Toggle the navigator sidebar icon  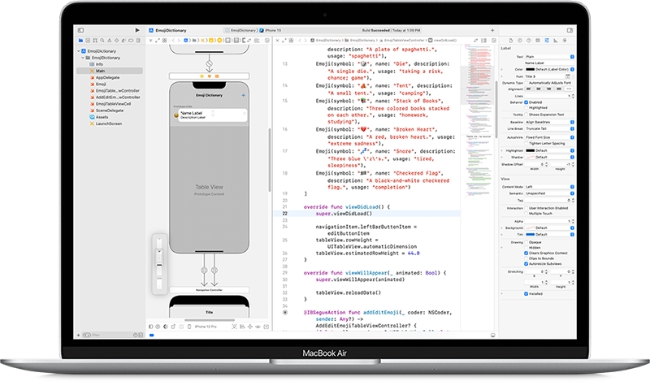[81, 30]
